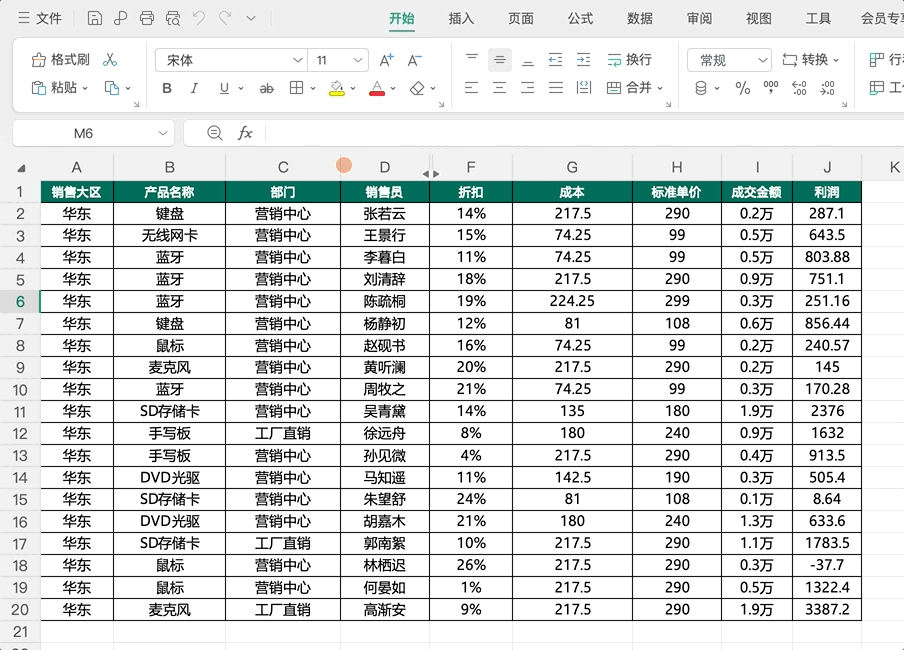Switch to the 页面 tab
This screenshot has height=650, width=904.
pos(521,18)
